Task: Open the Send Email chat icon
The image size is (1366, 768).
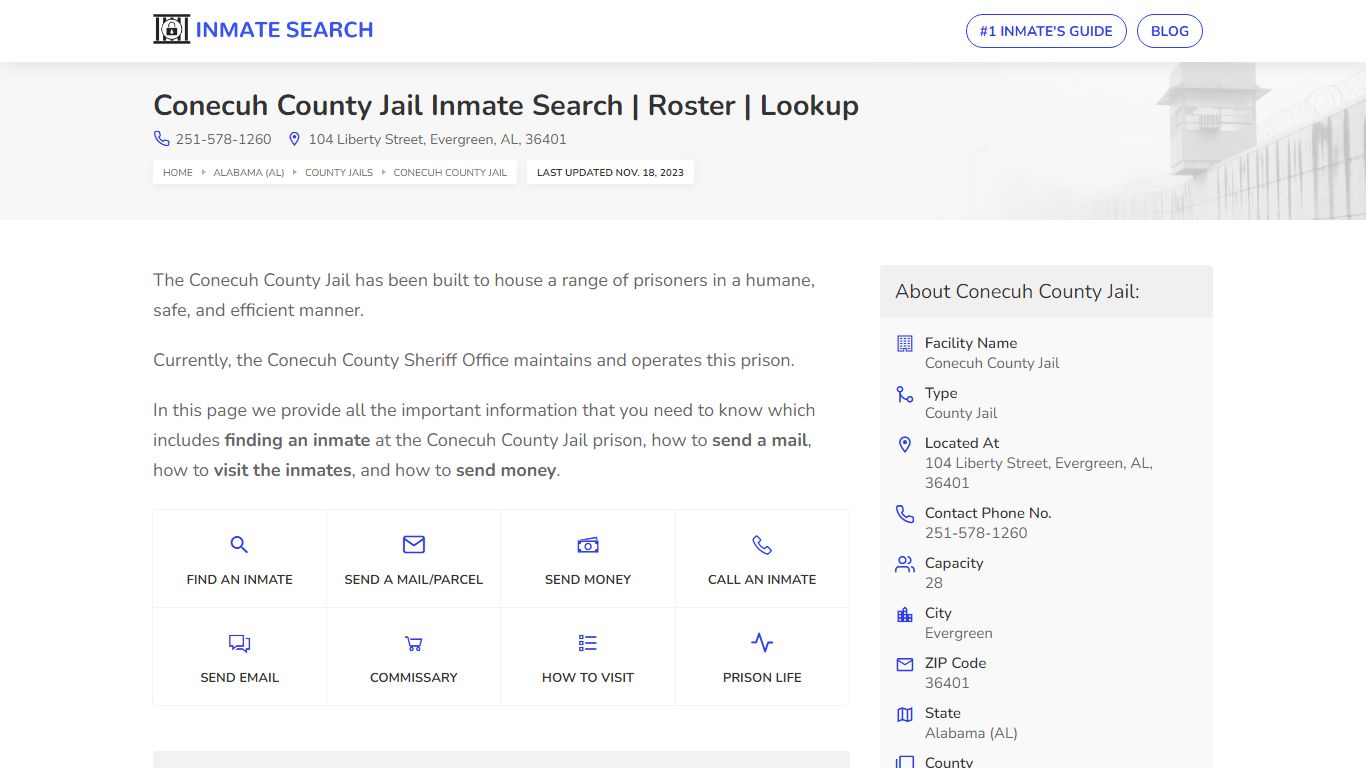Action: 239,643
